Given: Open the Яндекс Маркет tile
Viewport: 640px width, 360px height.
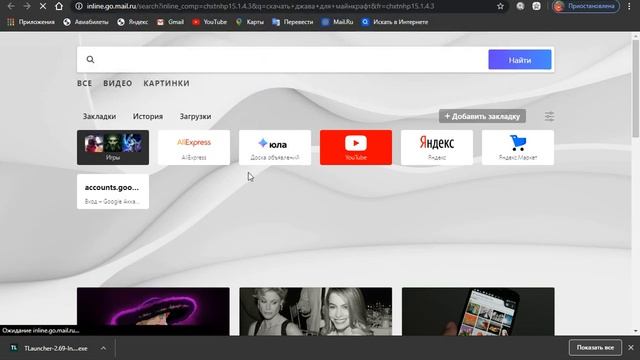Looking at the screenshot, I should coord(518,147).
